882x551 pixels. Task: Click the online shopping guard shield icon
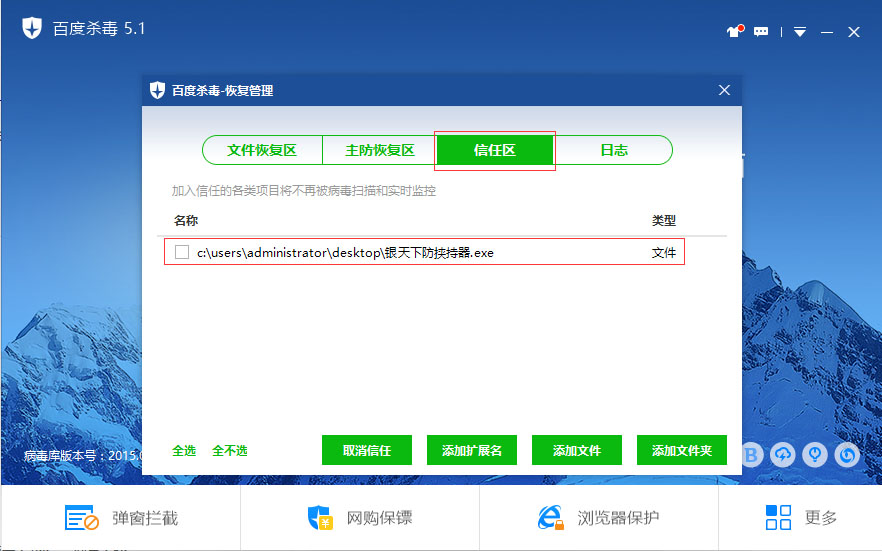(319, 518)
